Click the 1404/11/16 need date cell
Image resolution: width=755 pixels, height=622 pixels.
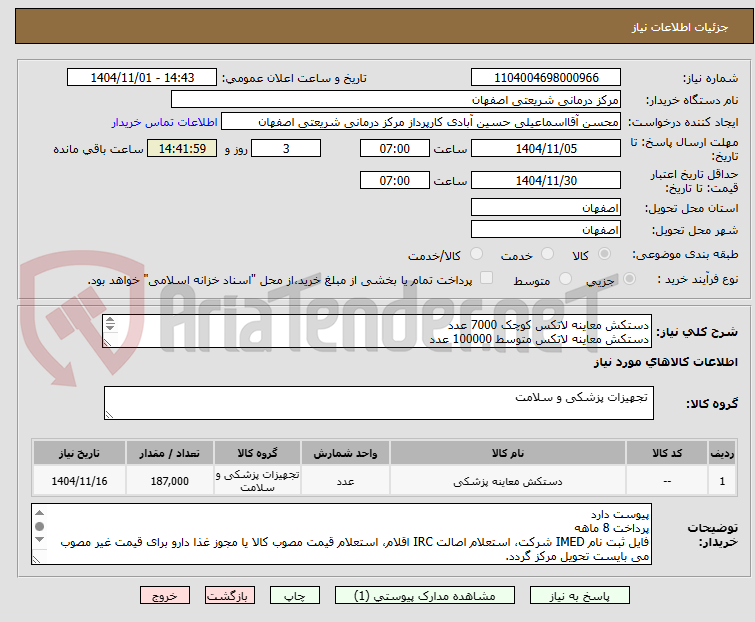point(79,481)
